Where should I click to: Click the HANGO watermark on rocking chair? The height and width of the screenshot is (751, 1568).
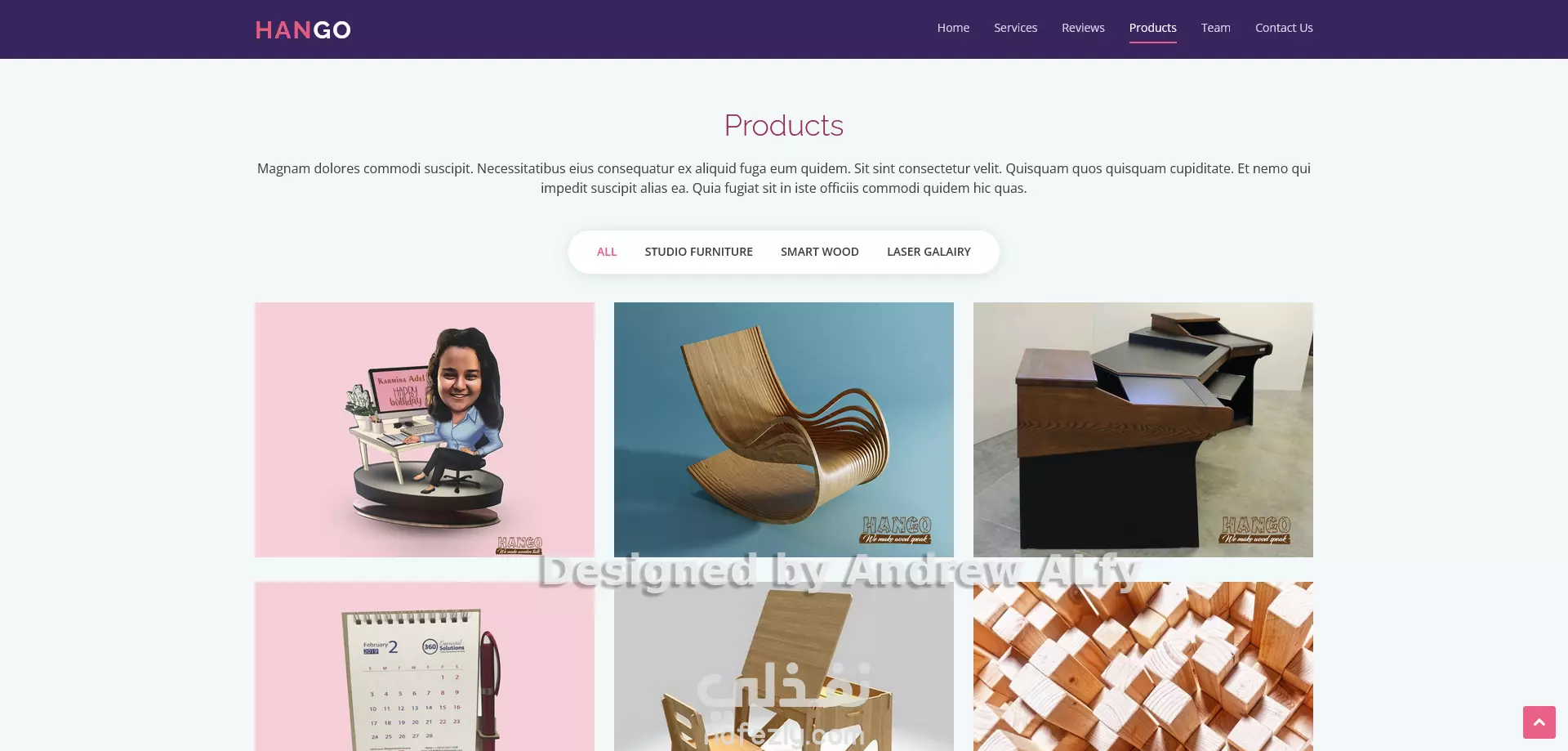point(897,530)
